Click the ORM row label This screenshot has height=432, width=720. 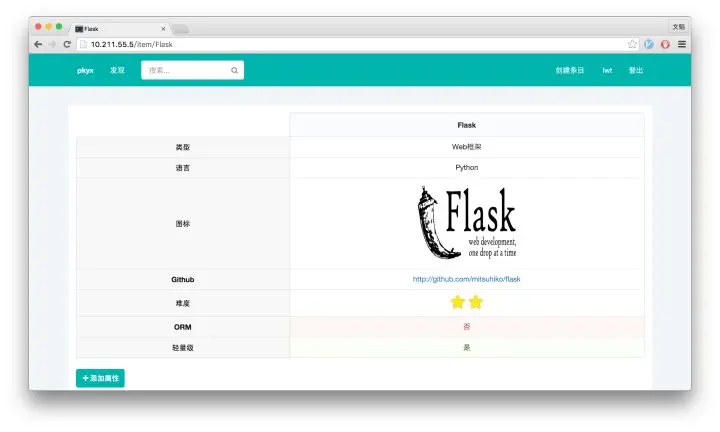coord(183,327)
